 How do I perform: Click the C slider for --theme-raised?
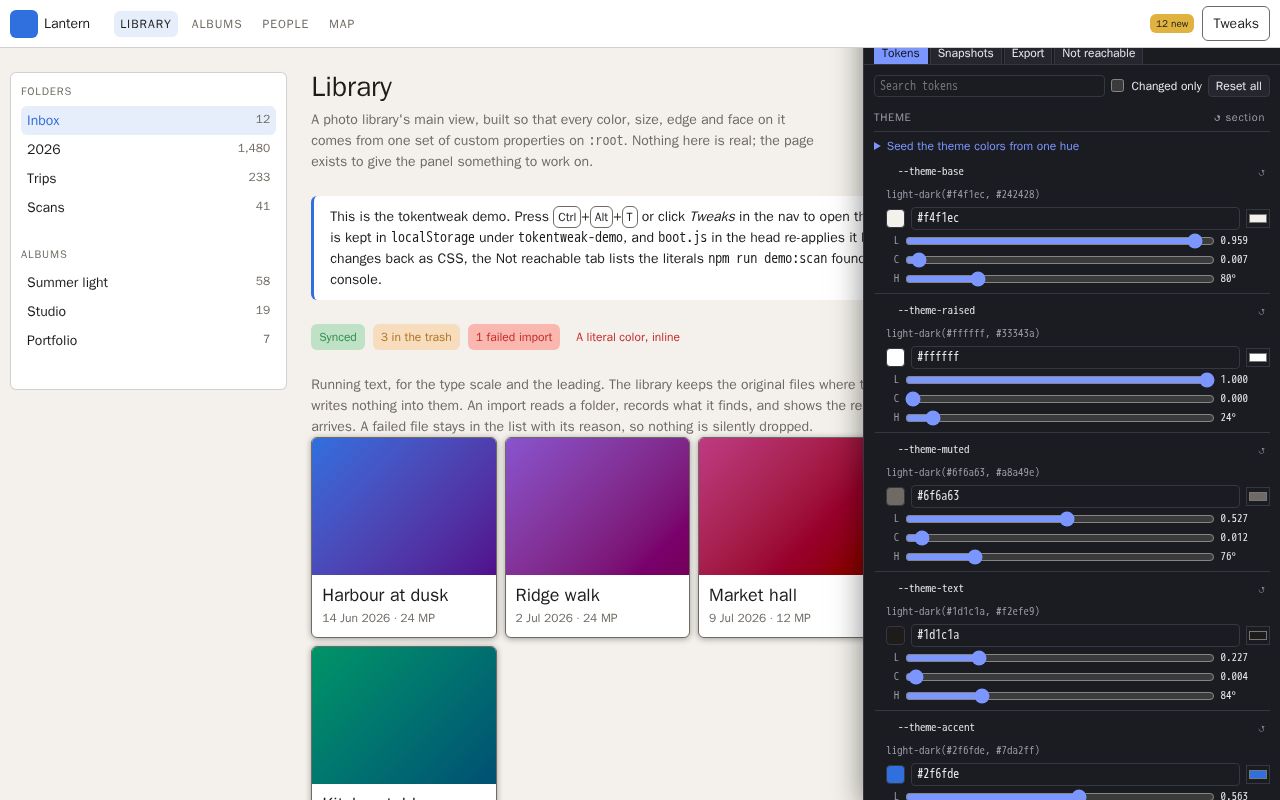pyautogui.click(x=1060, y=399)
